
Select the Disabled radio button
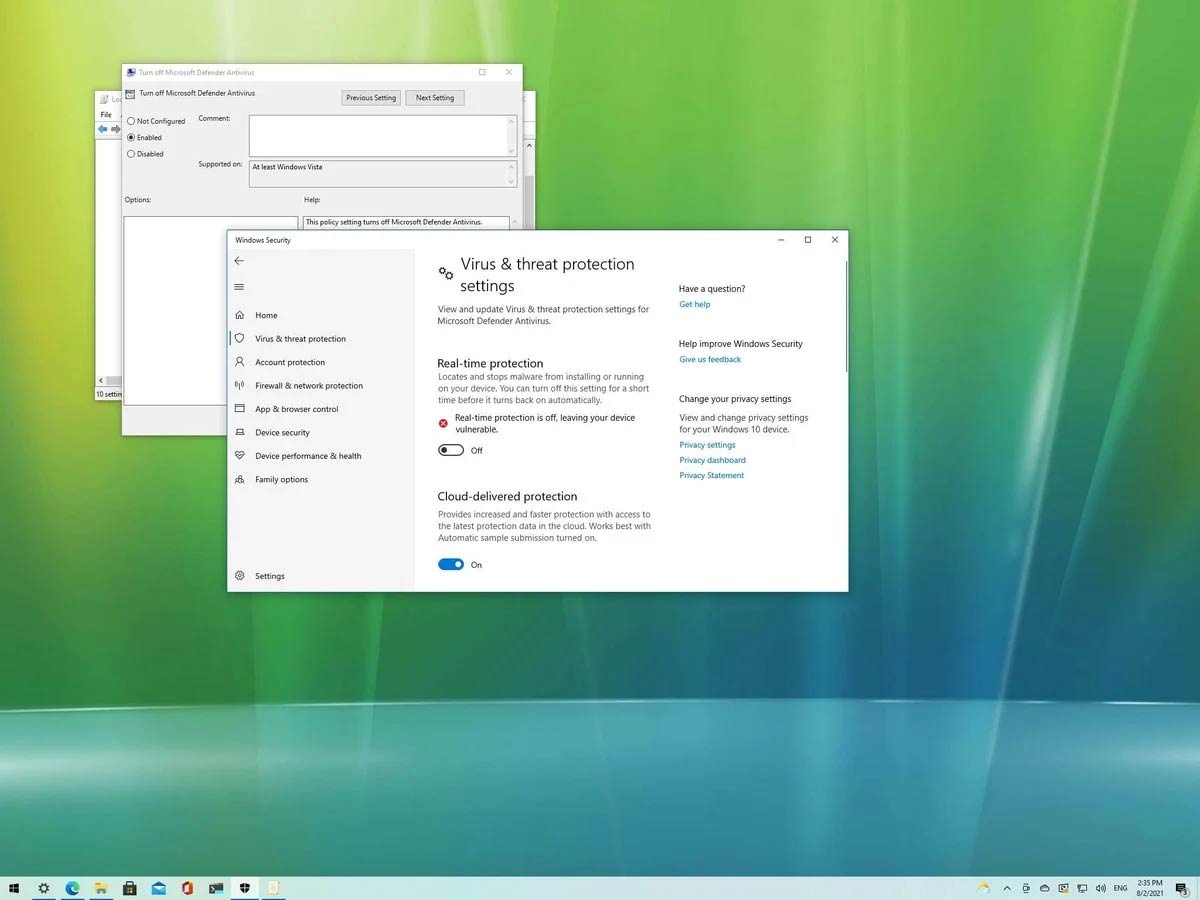[131, 154]
